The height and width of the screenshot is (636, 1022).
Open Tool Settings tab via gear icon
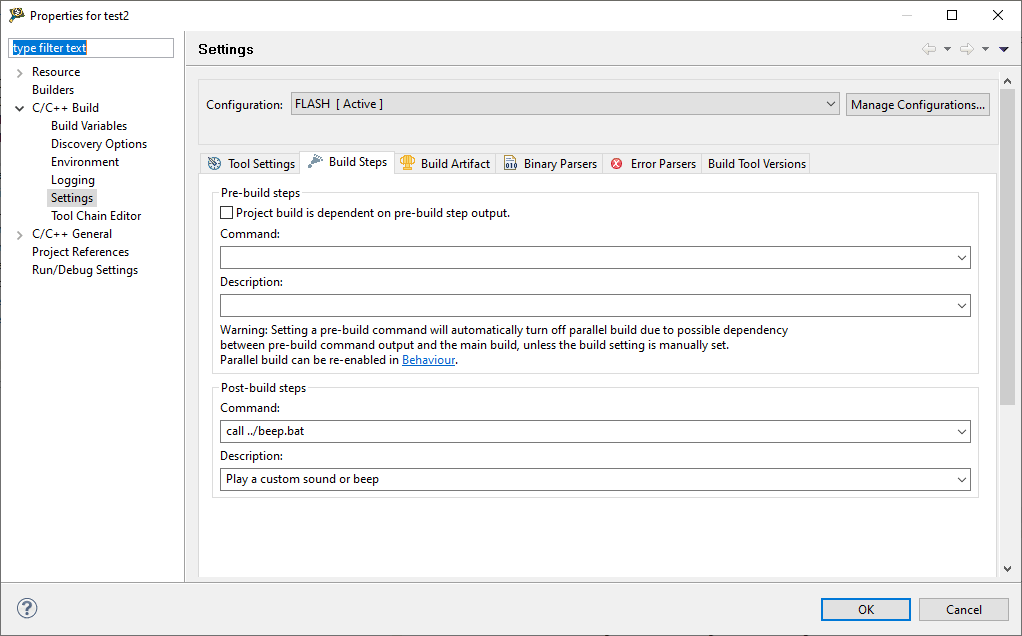click(214, 164)
